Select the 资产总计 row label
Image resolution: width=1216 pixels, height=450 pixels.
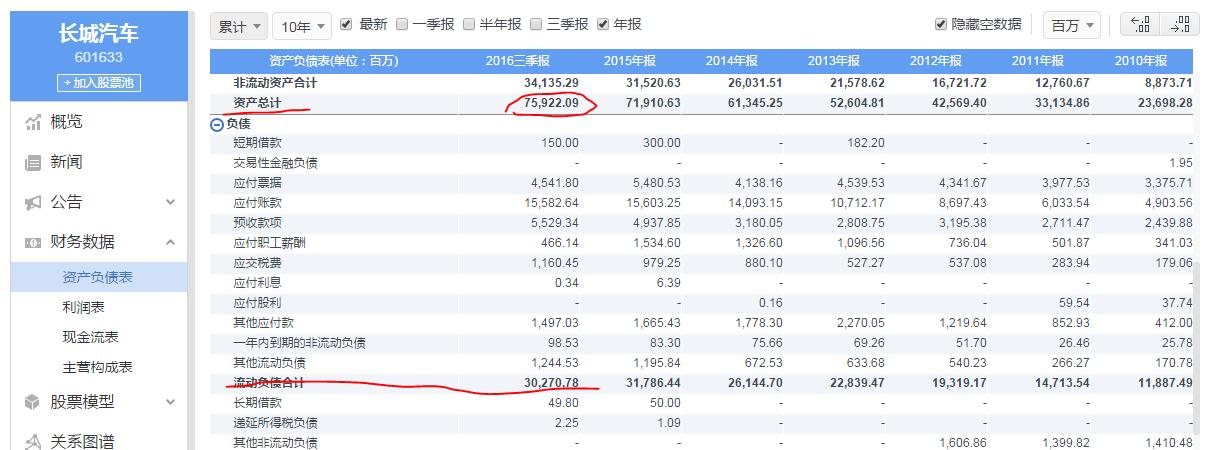[257, 102]
